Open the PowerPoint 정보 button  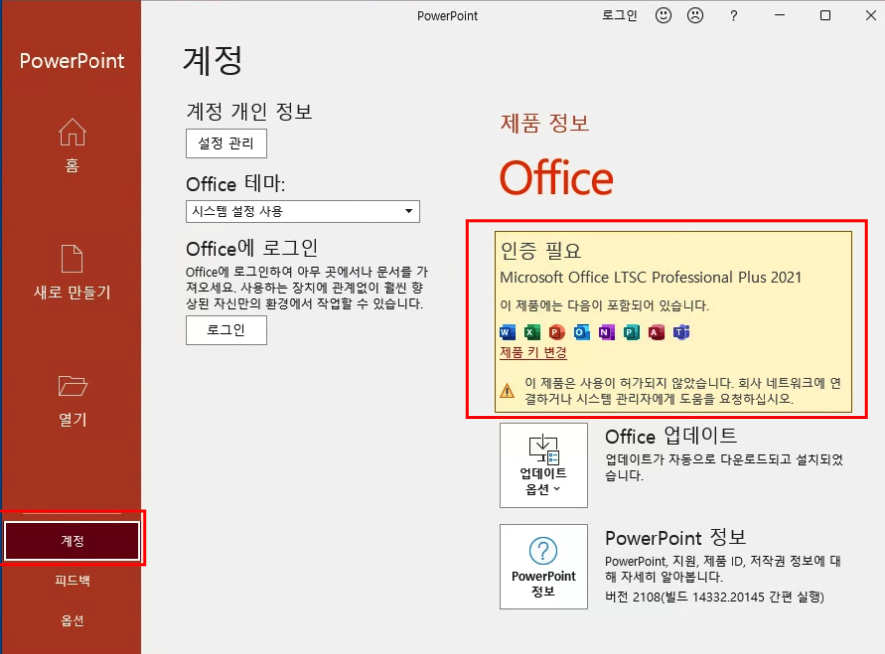(544, 567)
